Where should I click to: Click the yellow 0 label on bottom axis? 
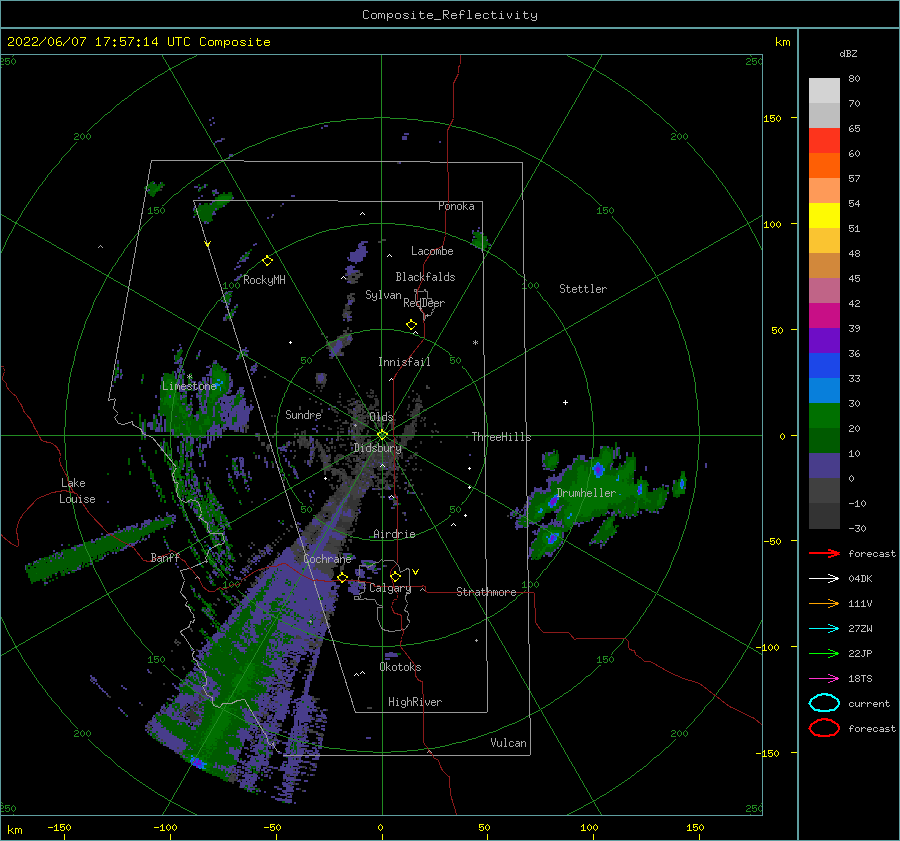point(381,827)
